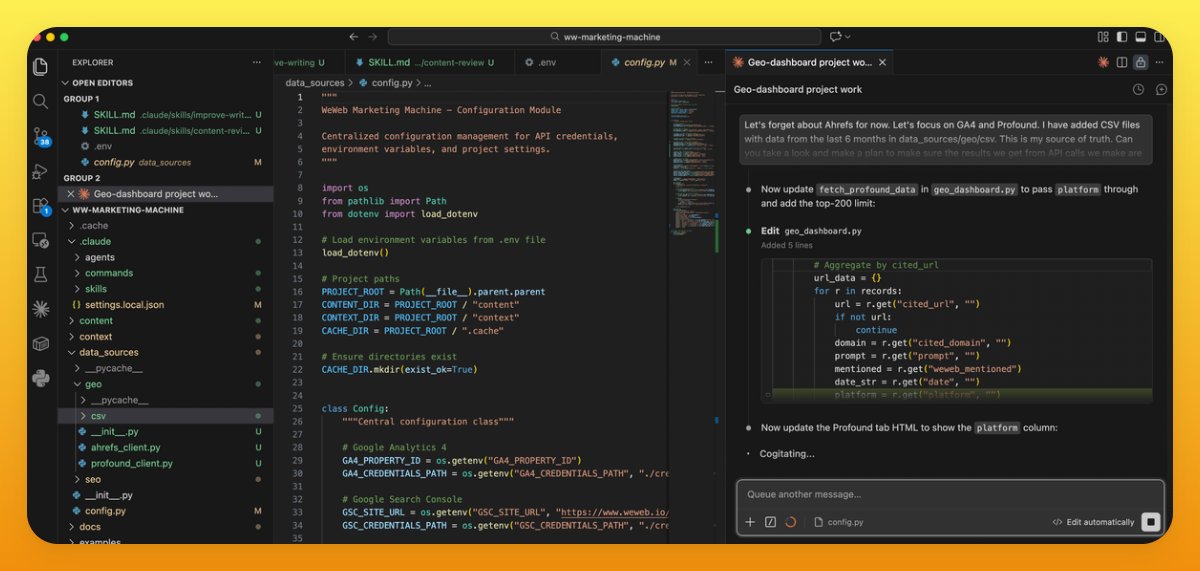This screenshot has width=1200, height=571.
Task: Open the Claude Code activity bar icon
Action: coord(40,308)
